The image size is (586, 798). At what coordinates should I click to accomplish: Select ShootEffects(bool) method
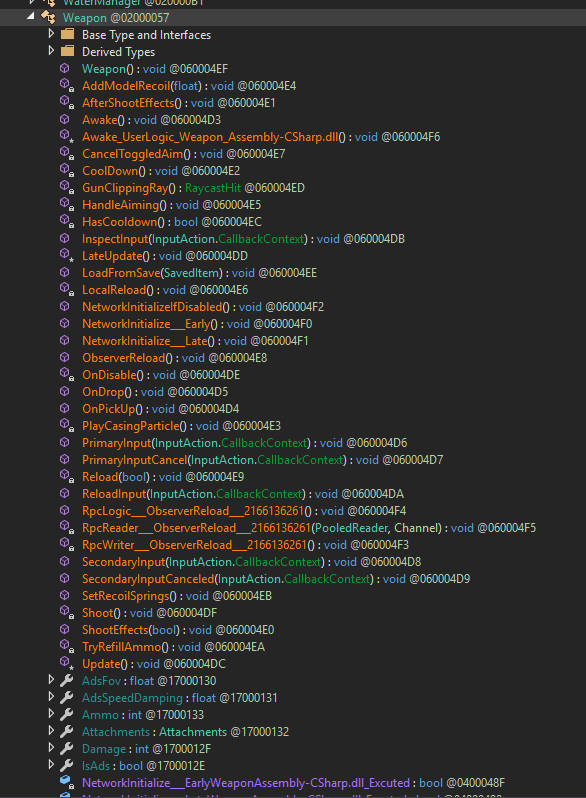(x=178, y=630)
